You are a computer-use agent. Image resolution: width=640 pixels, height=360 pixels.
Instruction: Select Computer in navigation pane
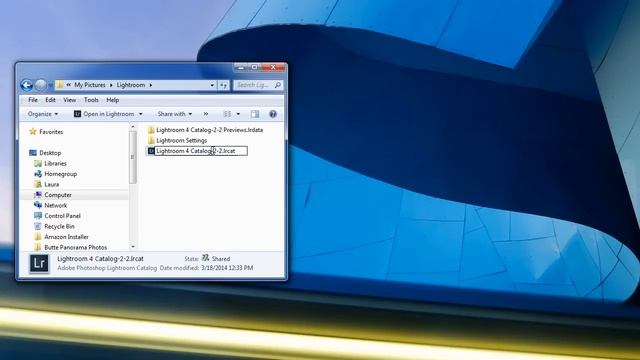click(x=58, y=195)
